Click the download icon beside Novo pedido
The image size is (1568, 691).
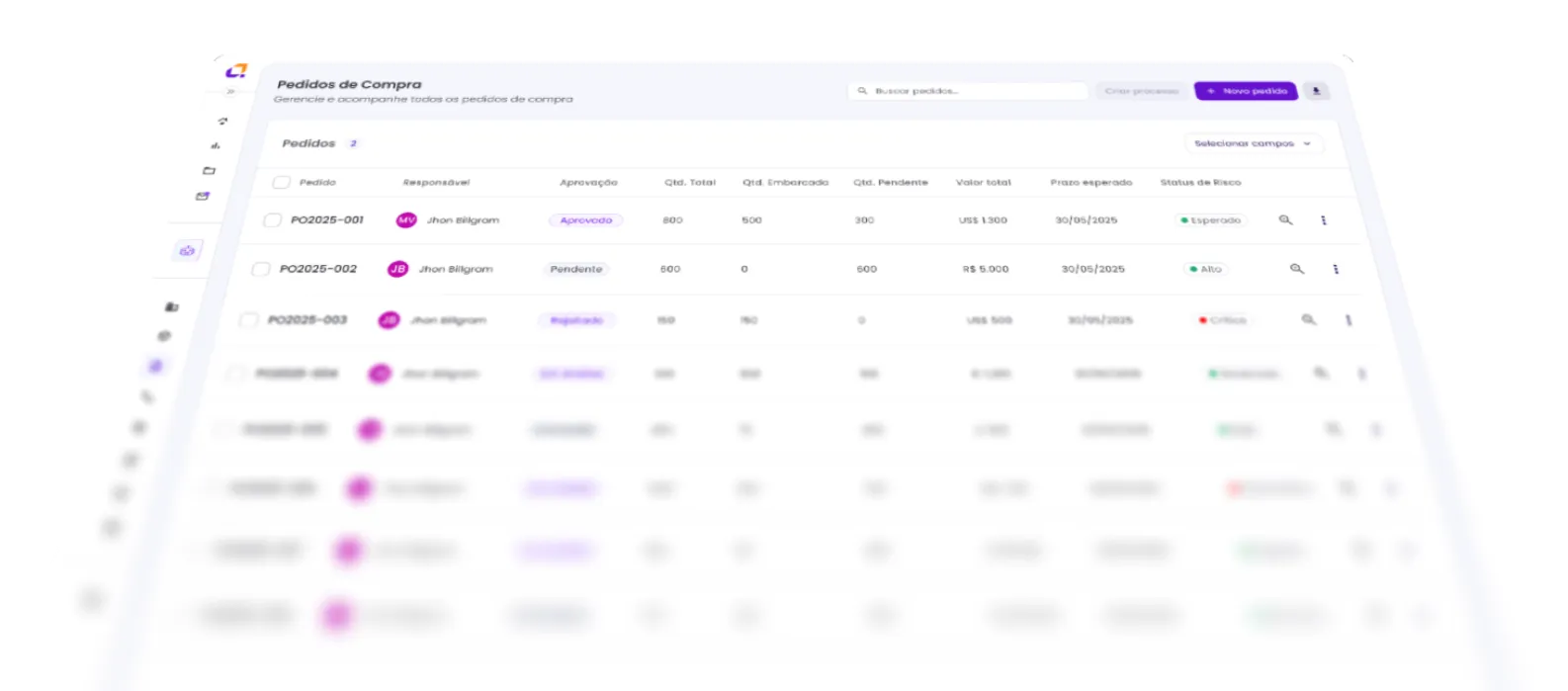(1316, 91)
